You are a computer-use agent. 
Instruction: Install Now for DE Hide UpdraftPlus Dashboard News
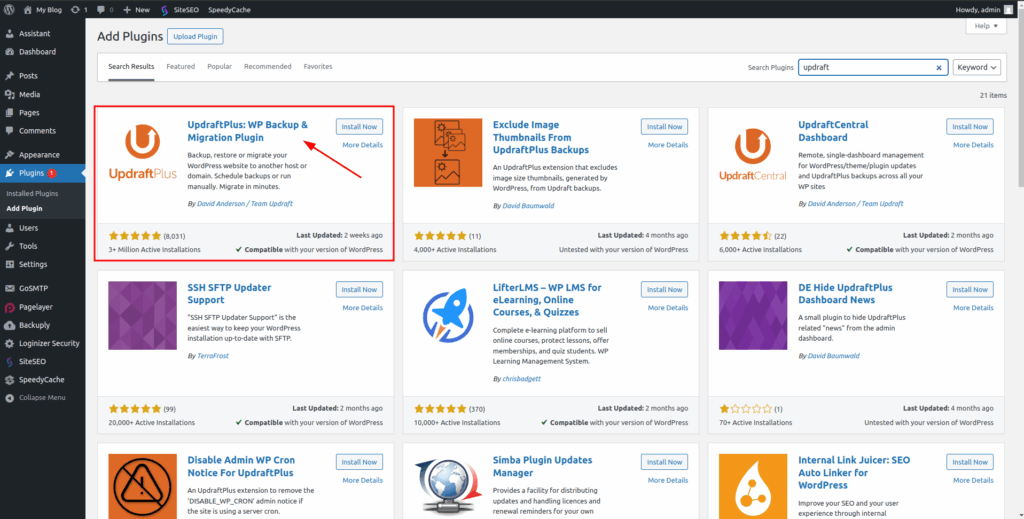(x=970, y=289)
